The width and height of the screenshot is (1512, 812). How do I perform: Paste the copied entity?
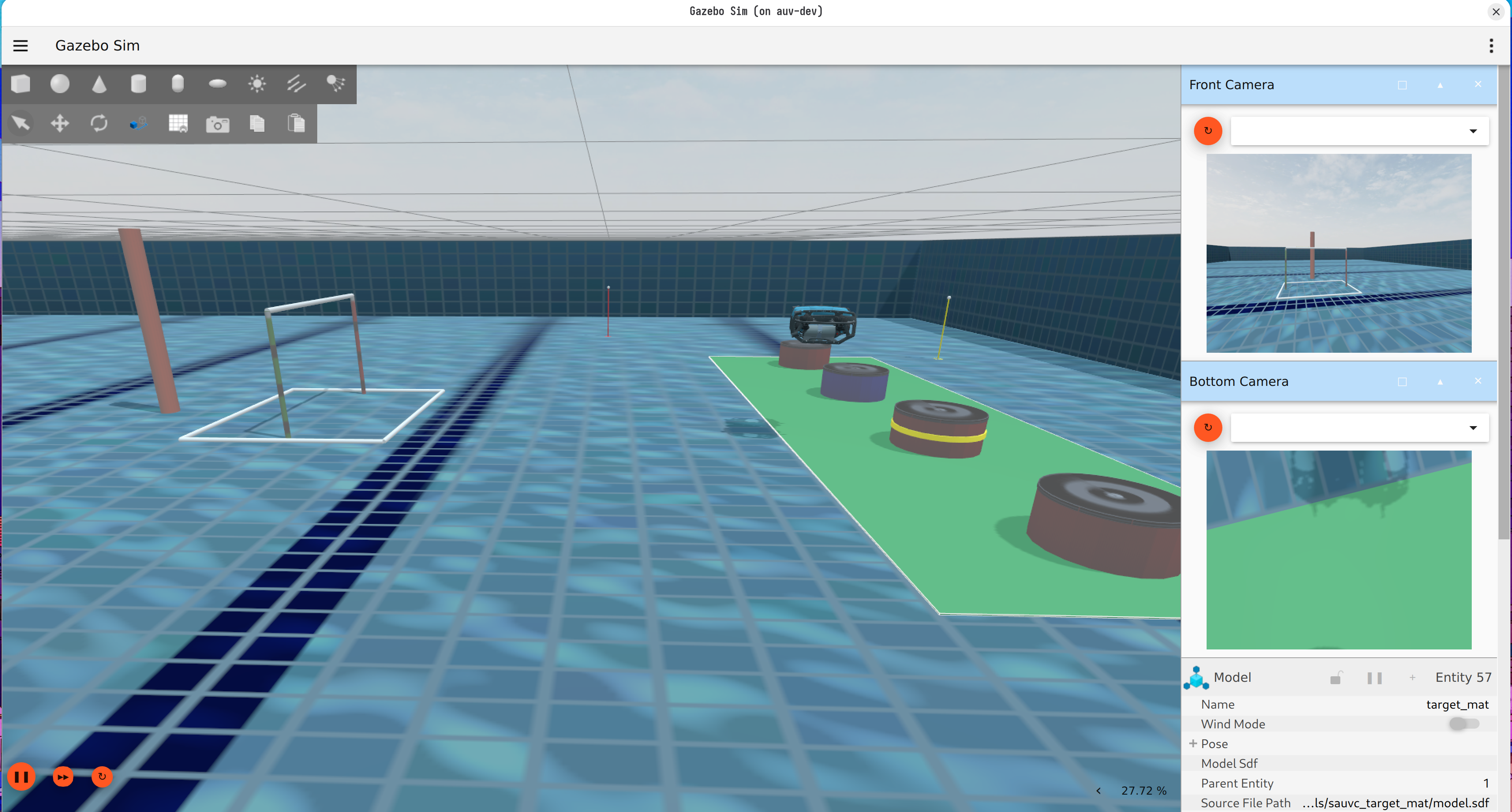point(296,123)
